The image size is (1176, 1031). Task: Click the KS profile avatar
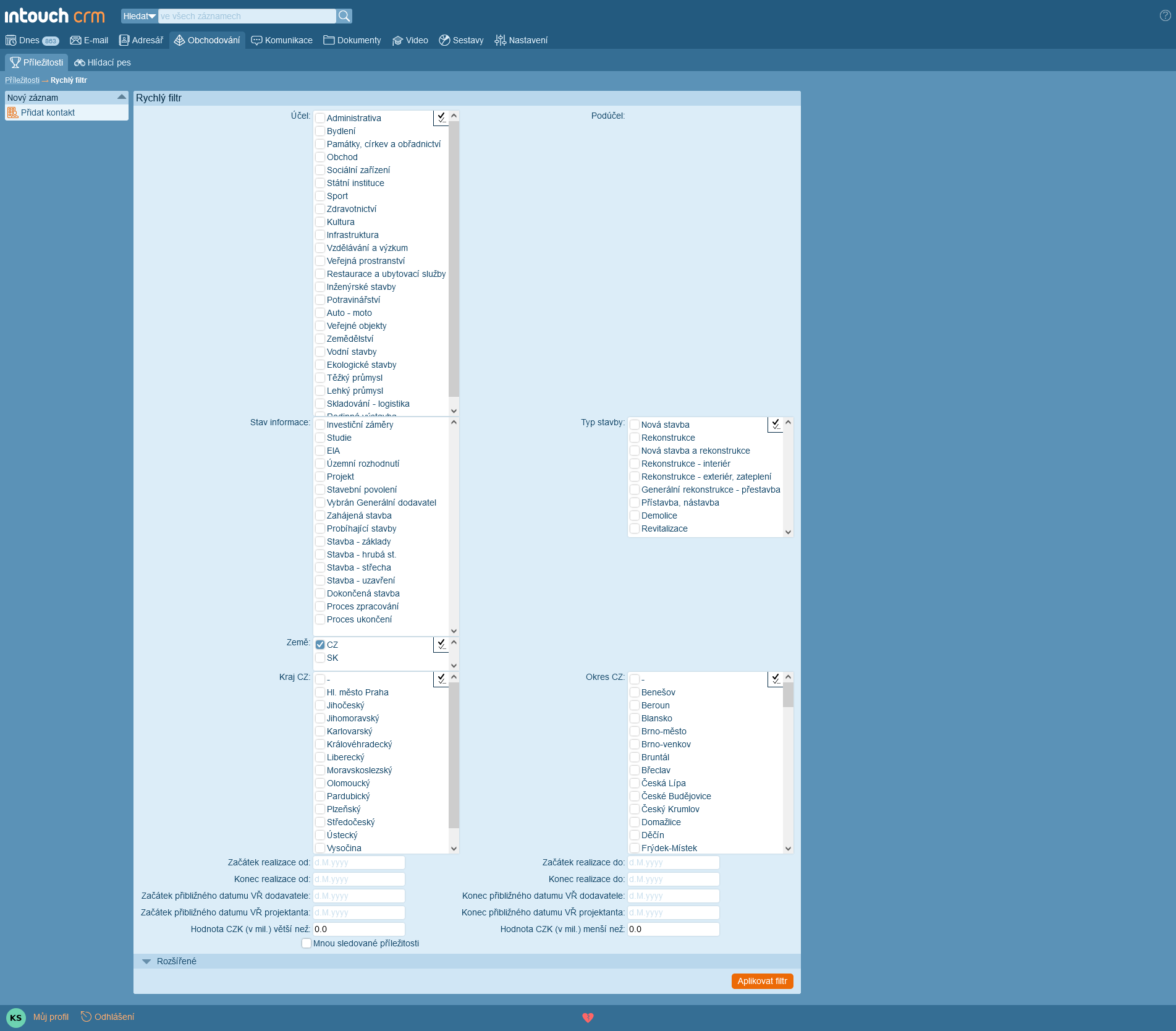click(15, 1017)
